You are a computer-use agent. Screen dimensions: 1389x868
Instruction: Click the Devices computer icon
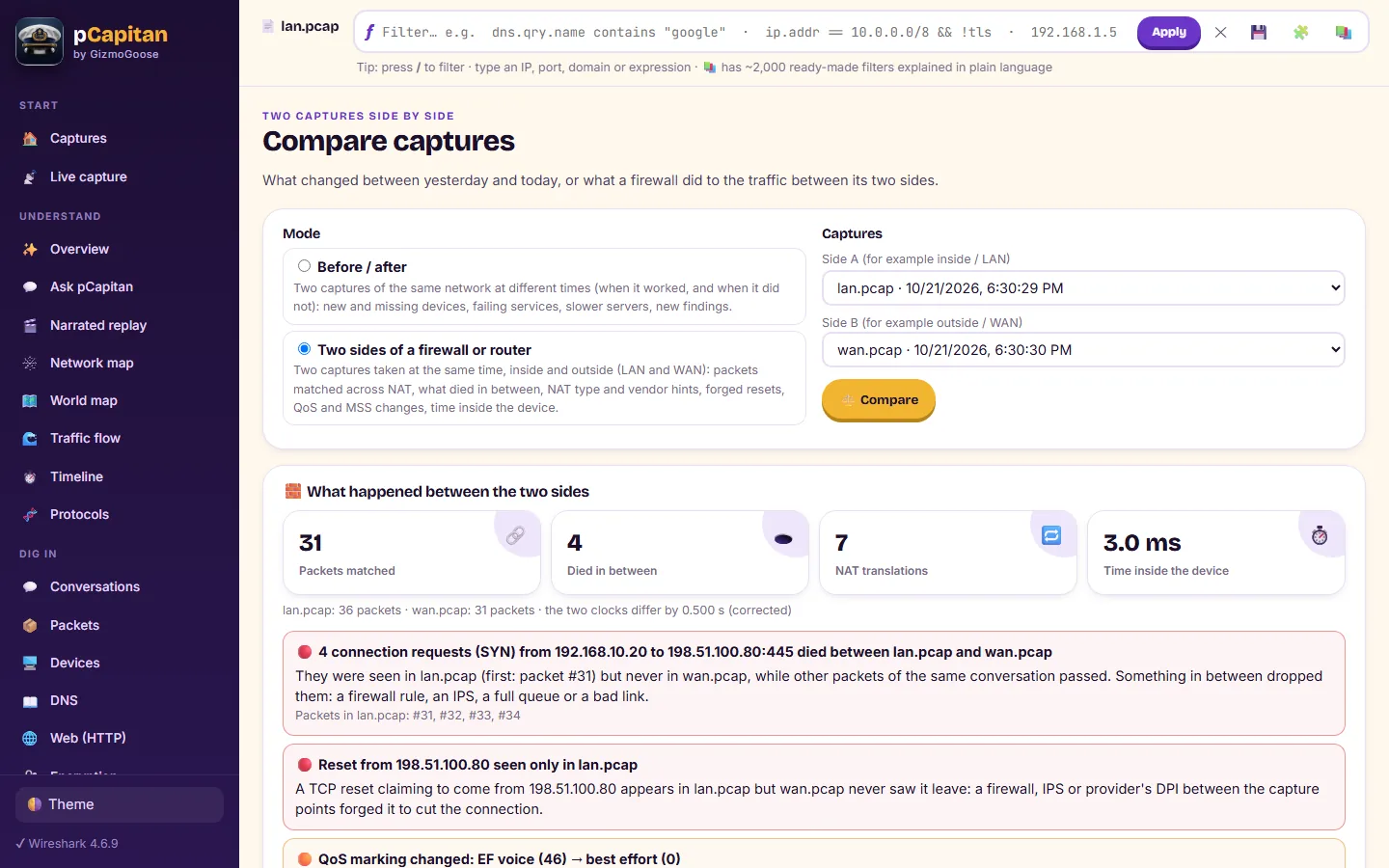pos(30,663)
